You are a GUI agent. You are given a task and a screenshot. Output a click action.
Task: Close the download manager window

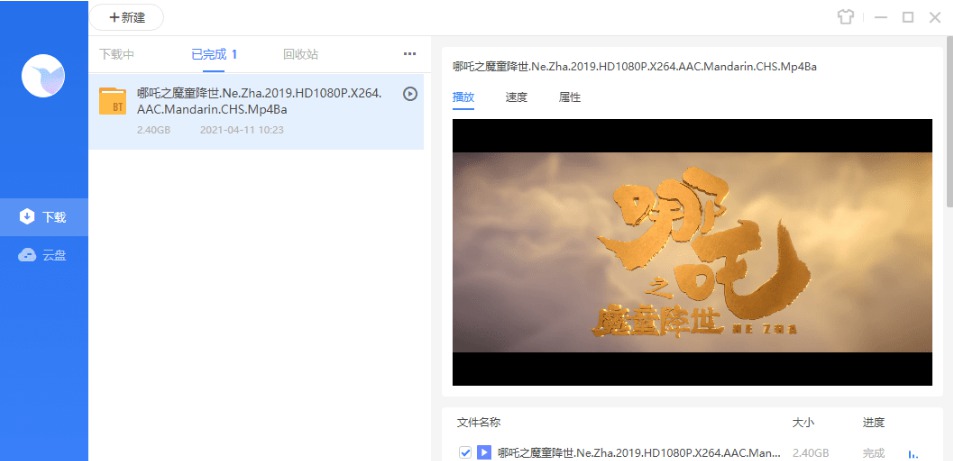click(935, 17)
